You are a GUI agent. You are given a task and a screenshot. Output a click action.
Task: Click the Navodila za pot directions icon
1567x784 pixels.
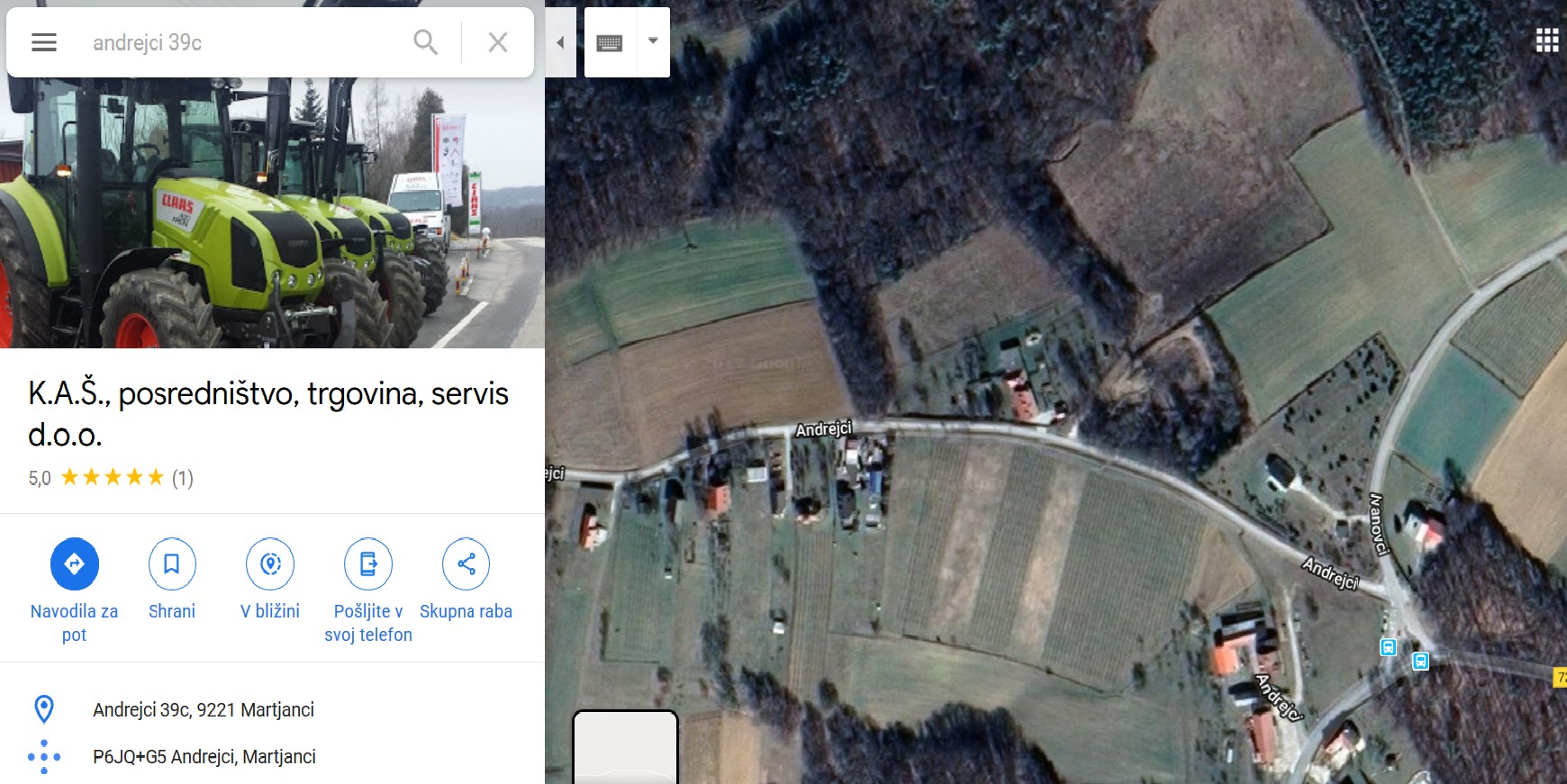tap(75, 563)
